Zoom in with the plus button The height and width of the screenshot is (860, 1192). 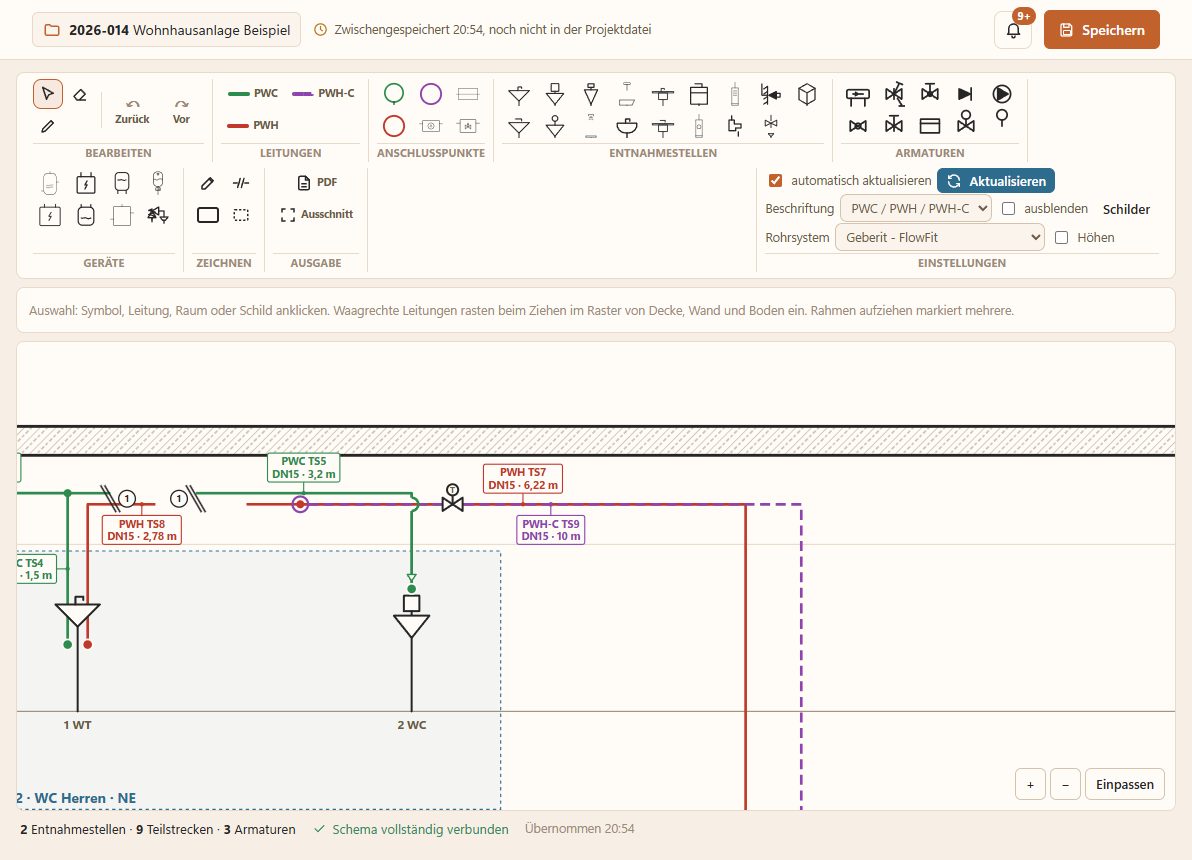coord(1030,784)
